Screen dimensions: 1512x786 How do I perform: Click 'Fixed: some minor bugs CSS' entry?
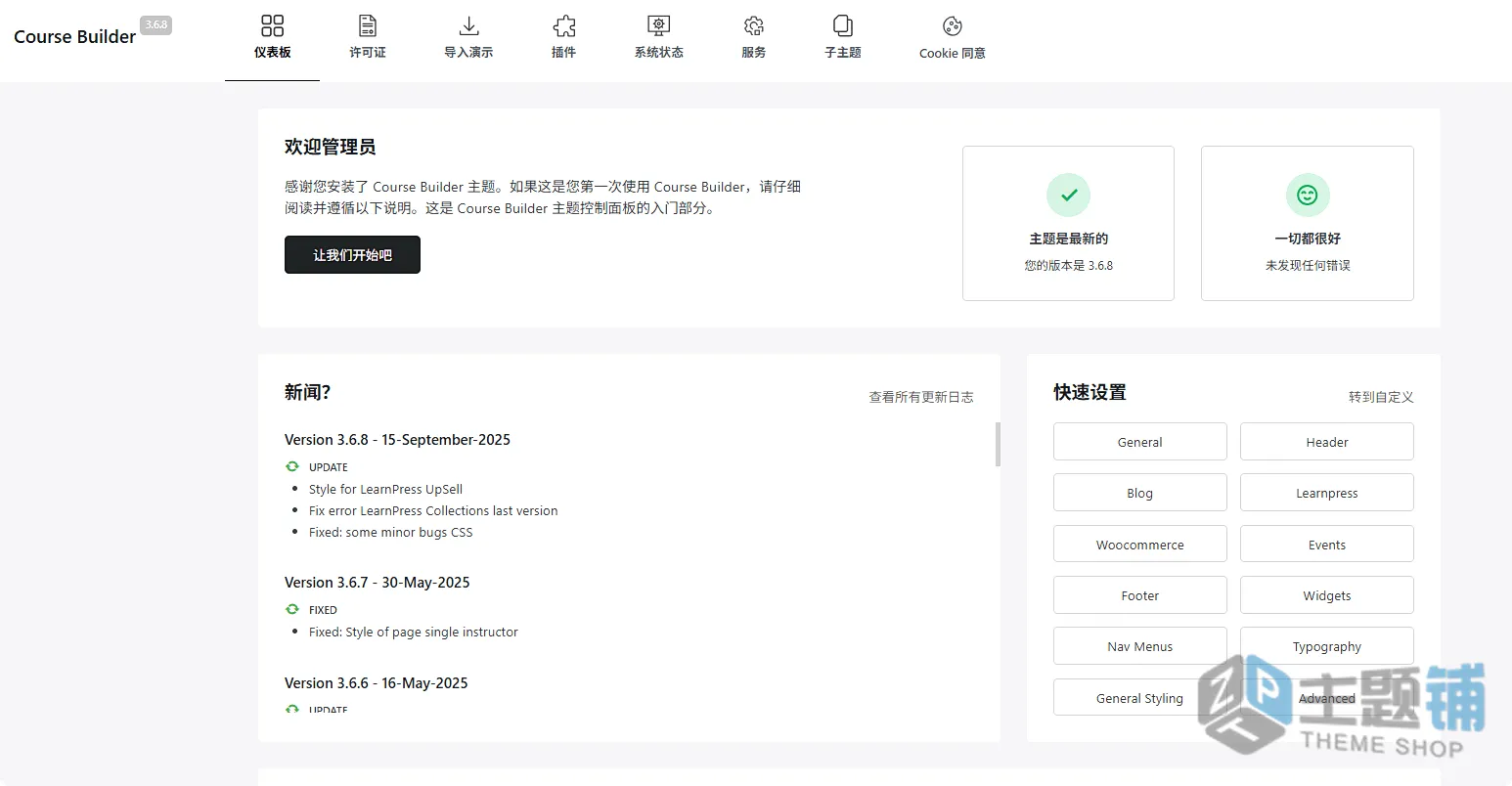pos(390,532)
